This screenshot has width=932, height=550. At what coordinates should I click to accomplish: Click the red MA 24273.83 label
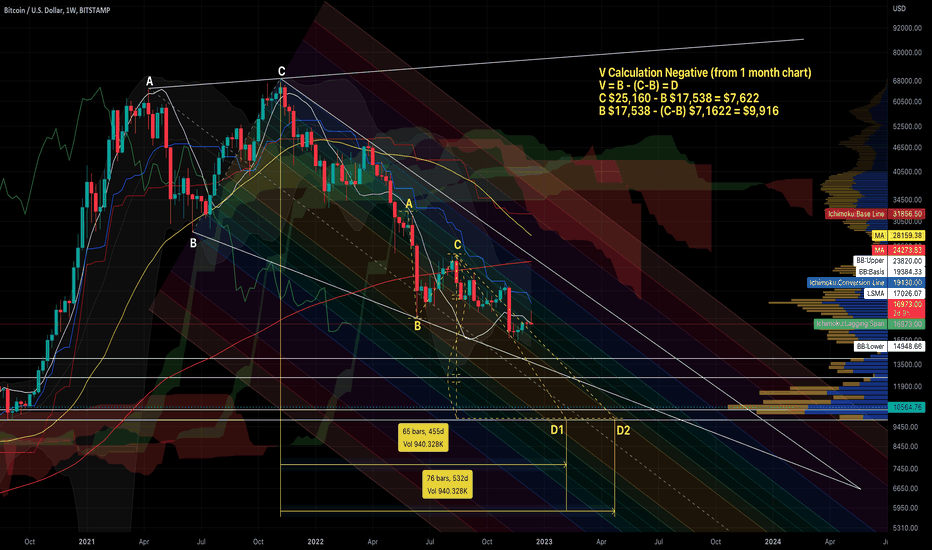click(898, 250)
